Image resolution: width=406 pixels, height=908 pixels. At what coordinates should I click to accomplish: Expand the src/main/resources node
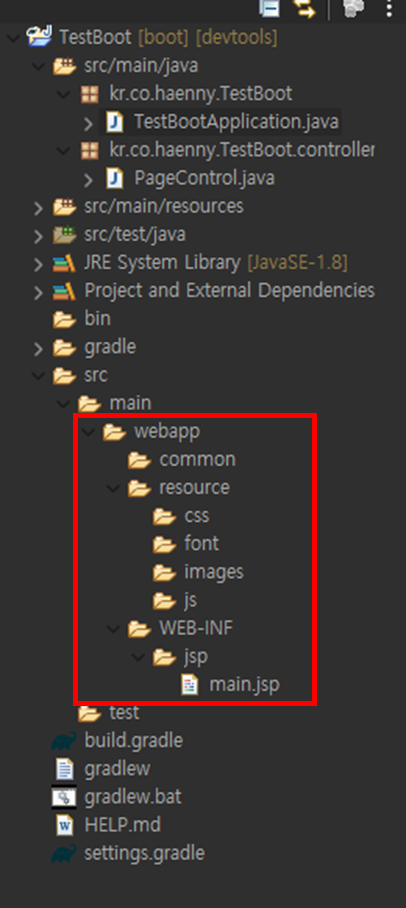[x=38, y=207]
